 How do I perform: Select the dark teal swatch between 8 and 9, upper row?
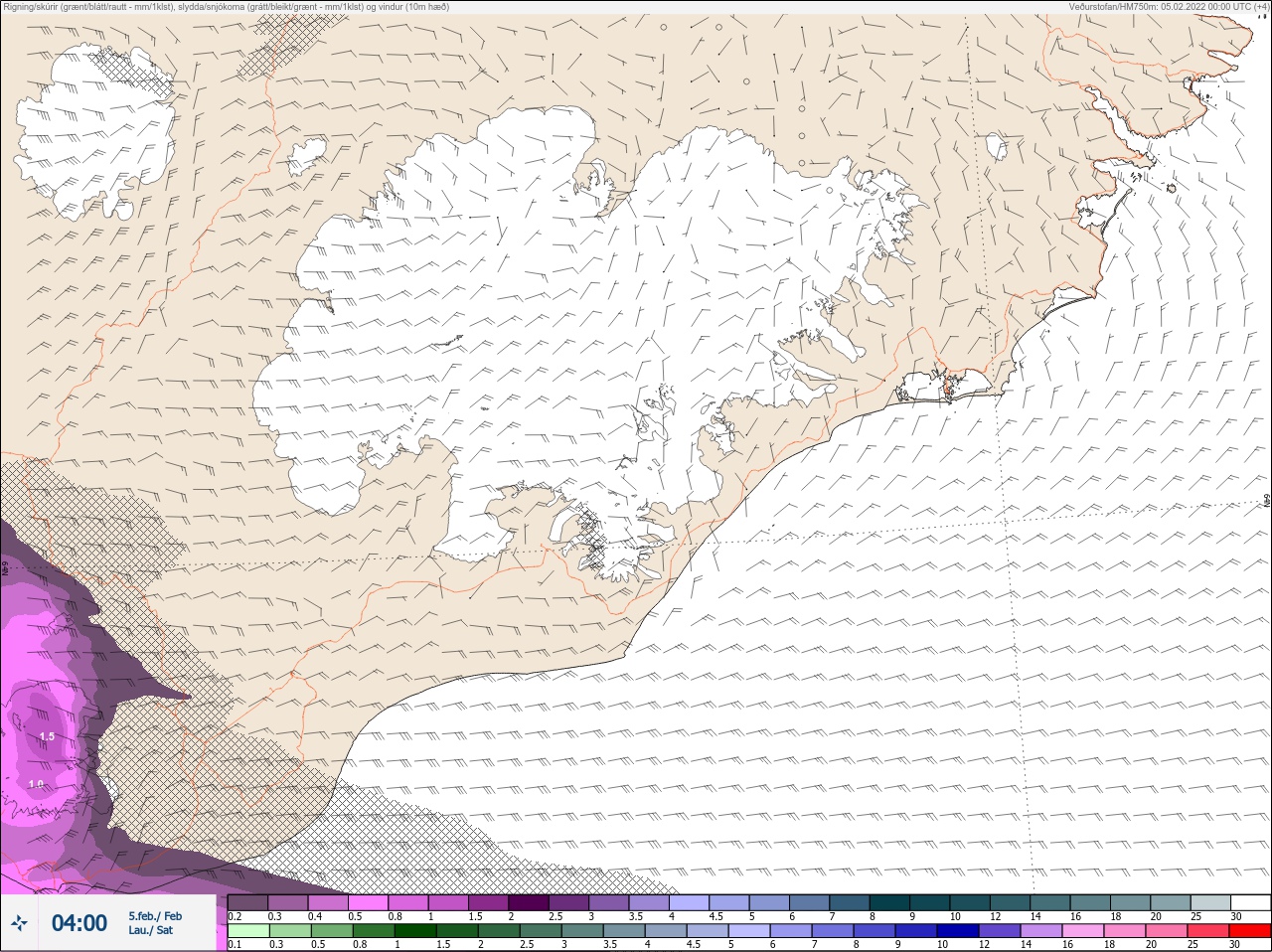click(x=889, y=902)
